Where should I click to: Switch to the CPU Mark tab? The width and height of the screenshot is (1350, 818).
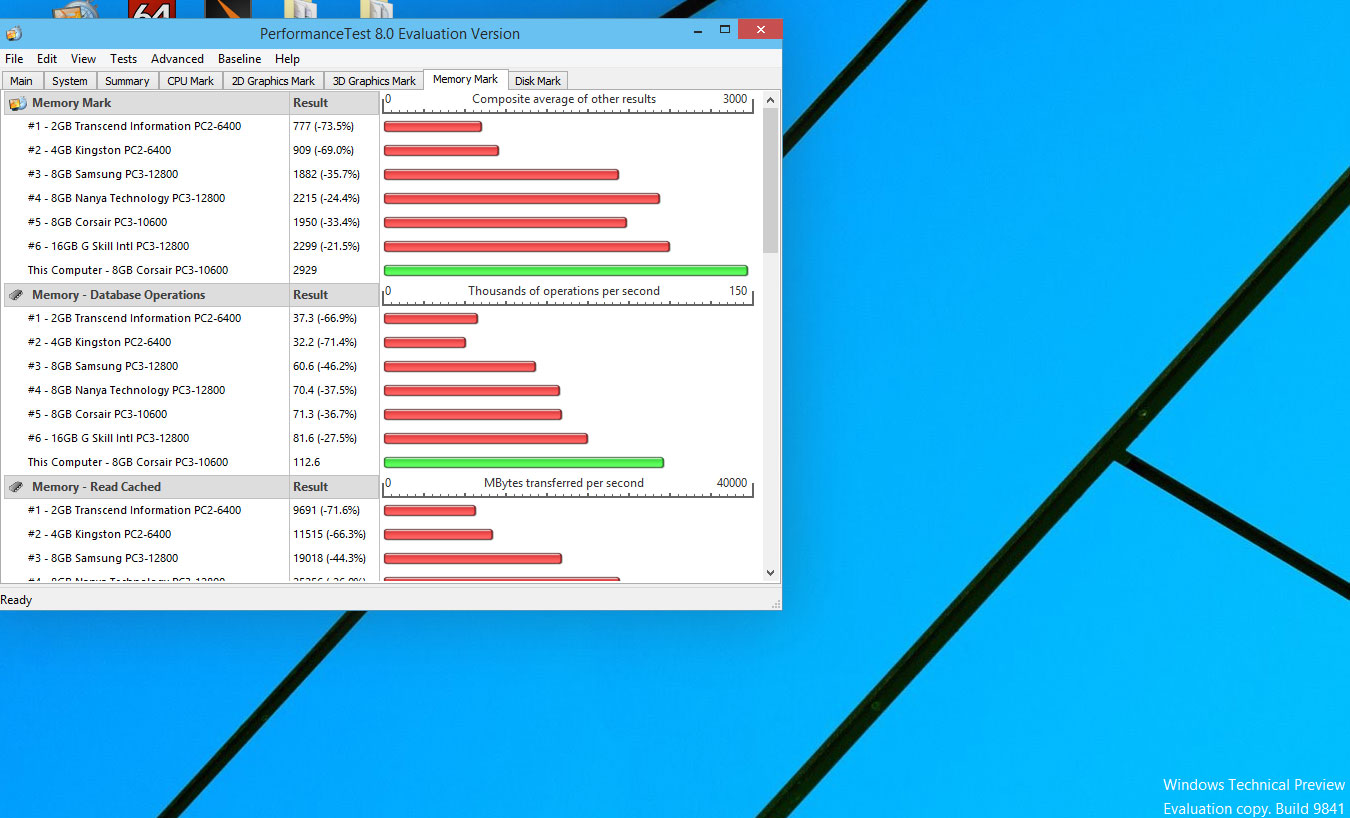pos(190,81)
